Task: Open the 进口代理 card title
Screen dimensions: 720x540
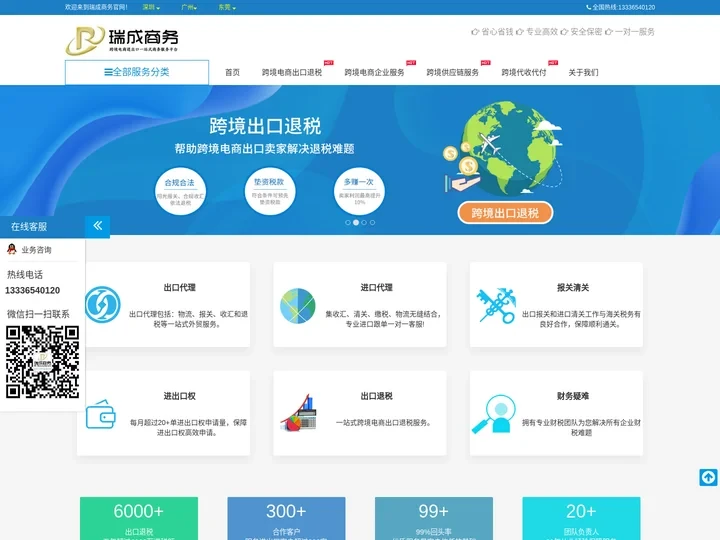Action: (x=377, y=287)
